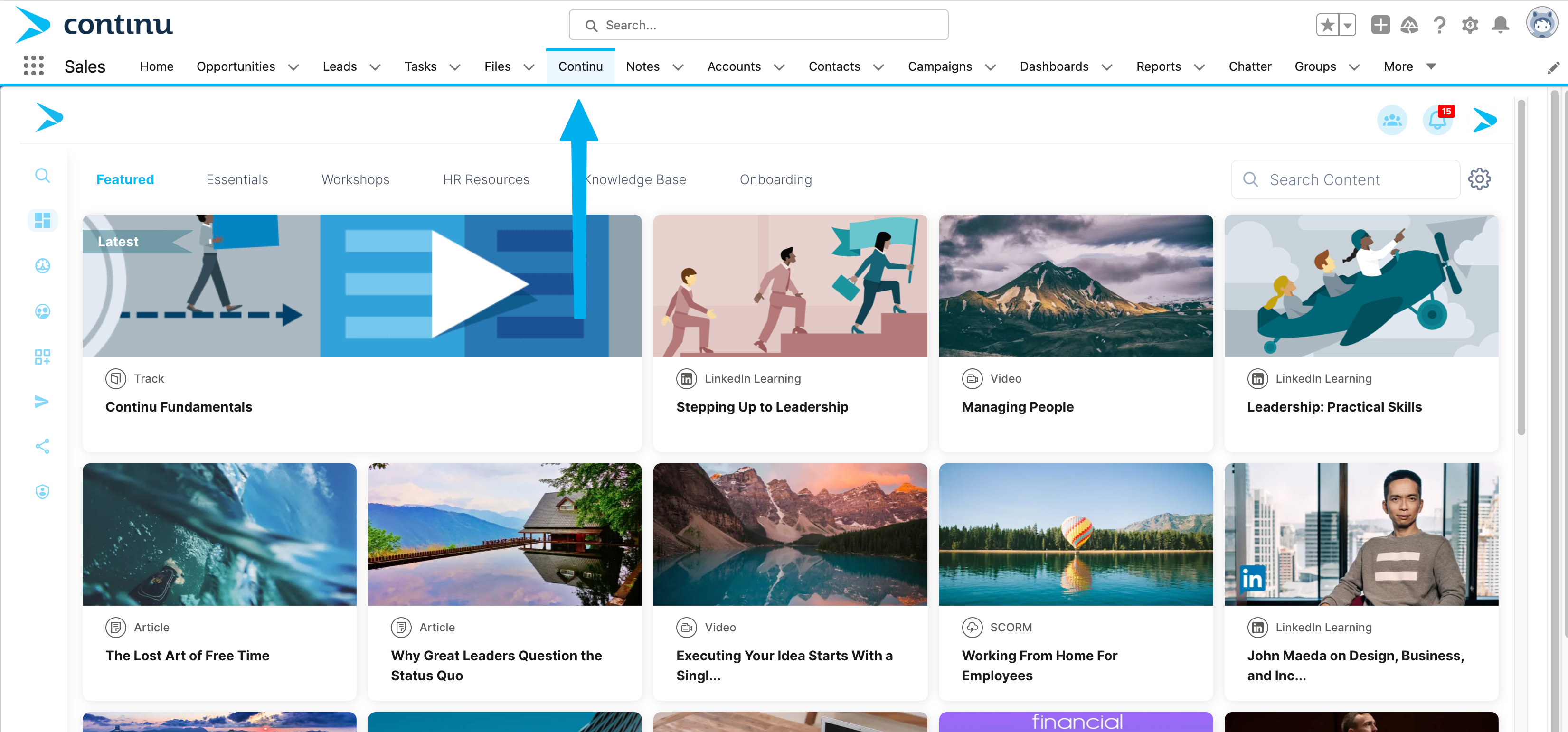Image resolution: width=1568 pixels, height=732 pixels.
Task: Expand the Accounts tab dropdown chevron
Action: [x=779, y=67]
